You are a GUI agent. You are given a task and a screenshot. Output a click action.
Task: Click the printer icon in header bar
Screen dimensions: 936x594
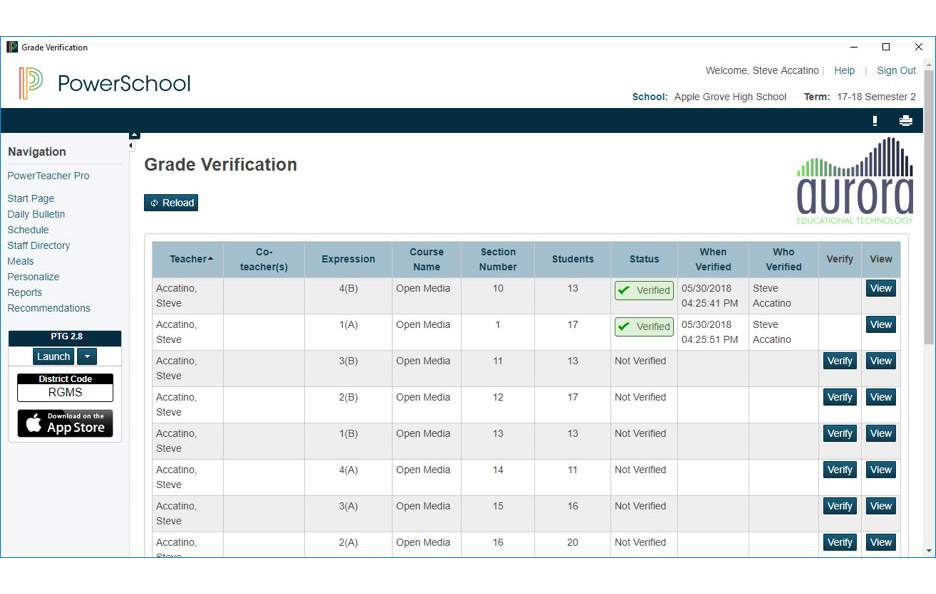[906, 121]
